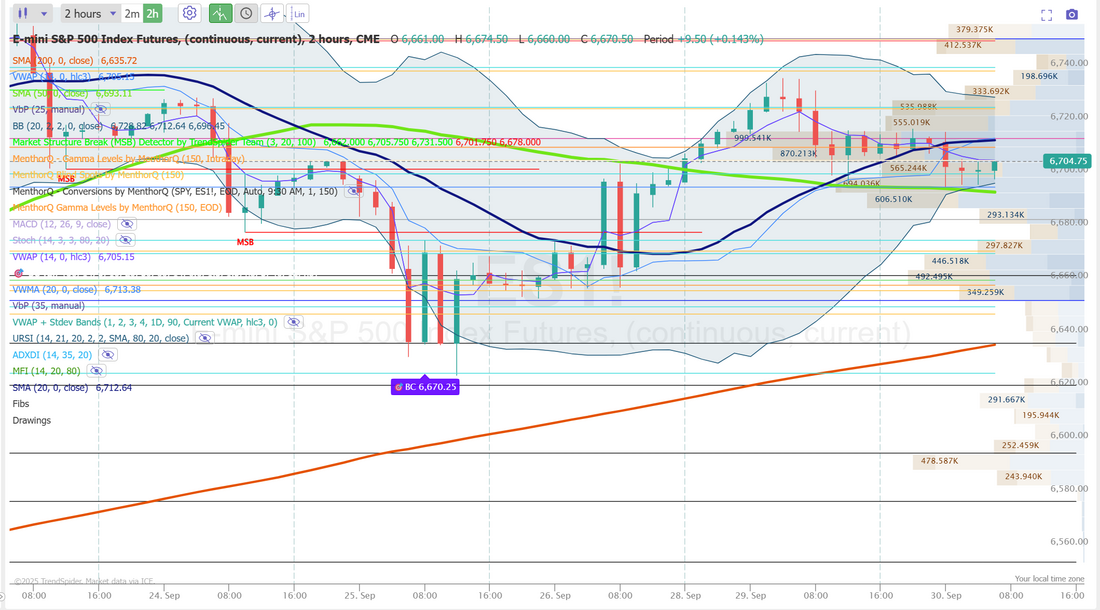Expand the Fibs section in legend

coord(21,403)
